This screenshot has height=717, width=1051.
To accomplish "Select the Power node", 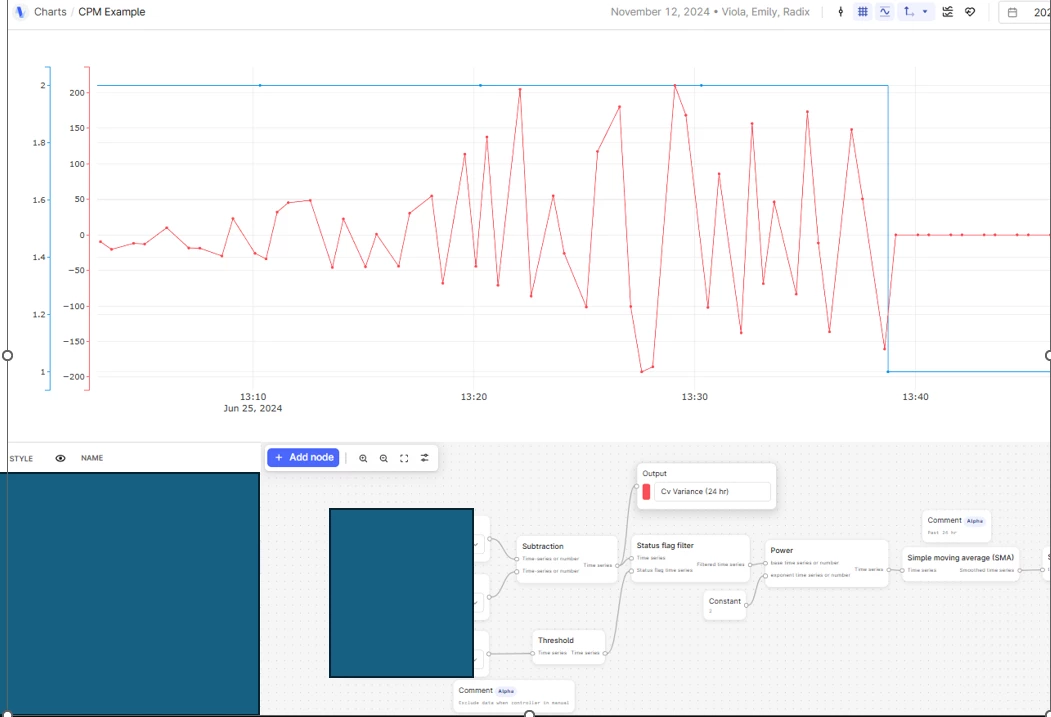I will pyautogui.click(x=826, y=564).
